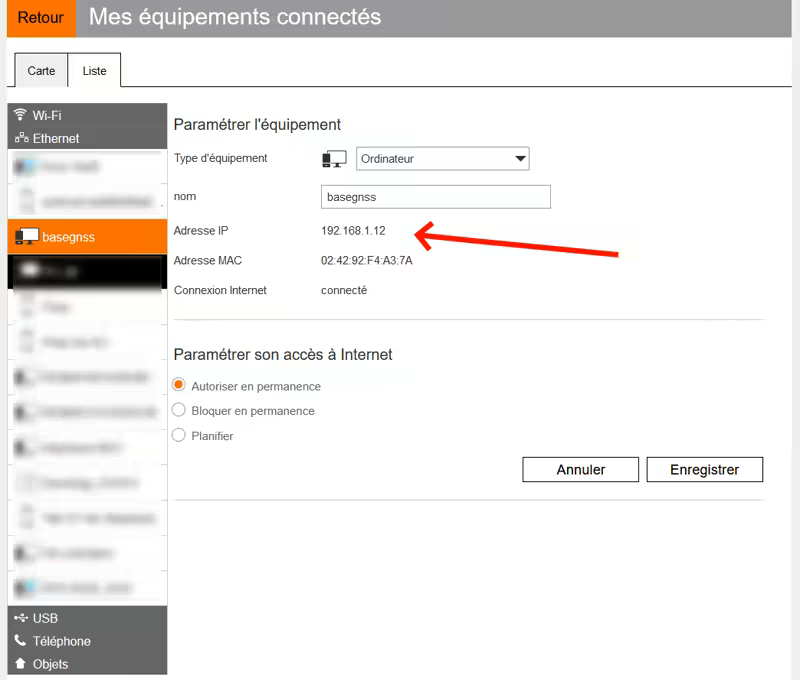Screen dimensions: 800x680
Task: Click the nom field containing basegnss
Action: [435, 197]
